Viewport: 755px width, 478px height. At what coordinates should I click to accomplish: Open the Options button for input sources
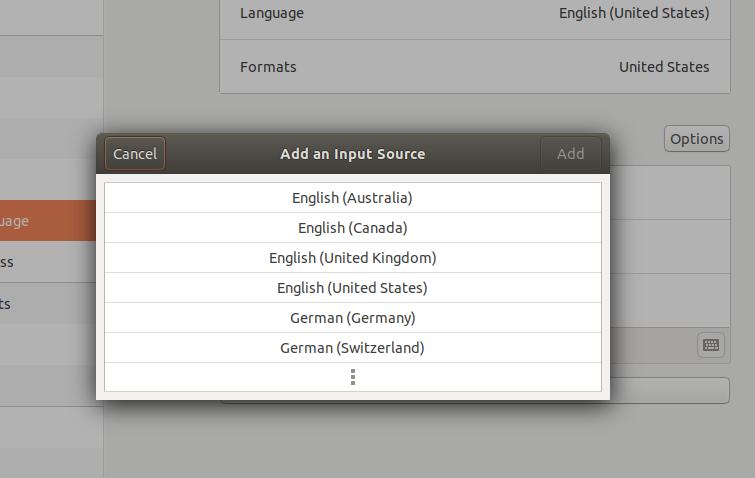click(696, 139)
